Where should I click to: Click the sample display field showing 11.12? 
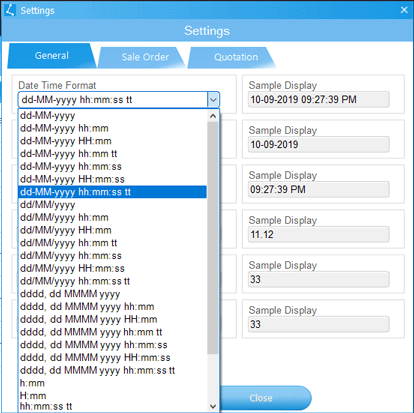319,234
